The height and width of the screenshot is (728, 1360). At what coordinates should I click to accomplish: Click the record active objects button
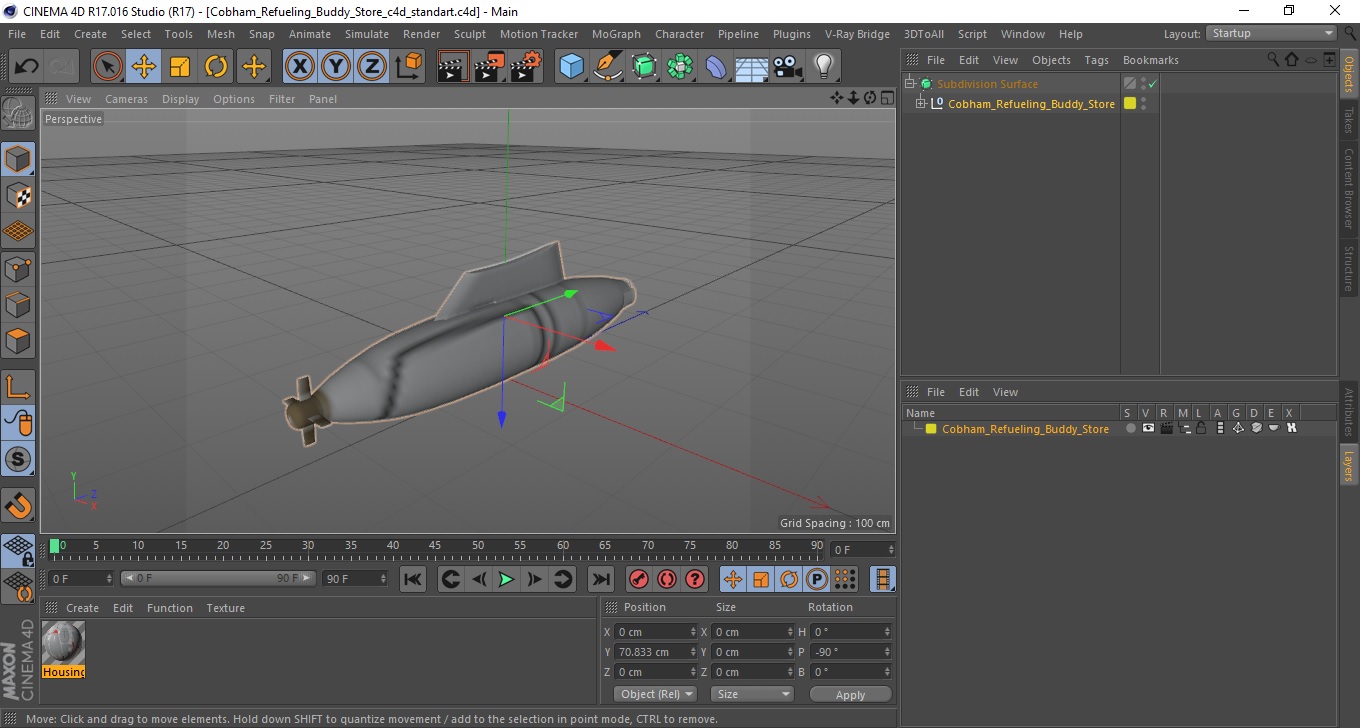[639, 579]
